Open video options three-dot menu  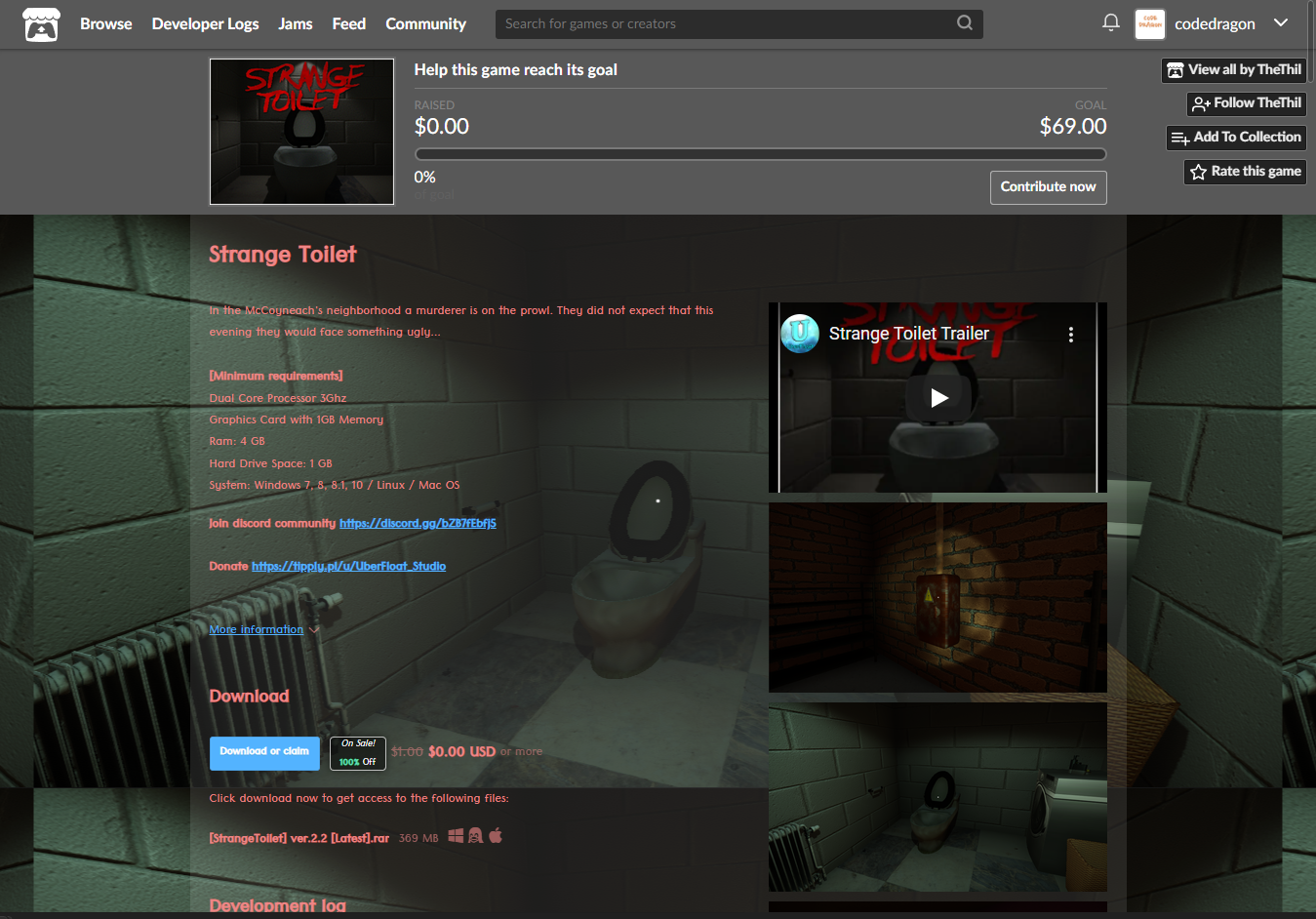(x=1071, y=335)
